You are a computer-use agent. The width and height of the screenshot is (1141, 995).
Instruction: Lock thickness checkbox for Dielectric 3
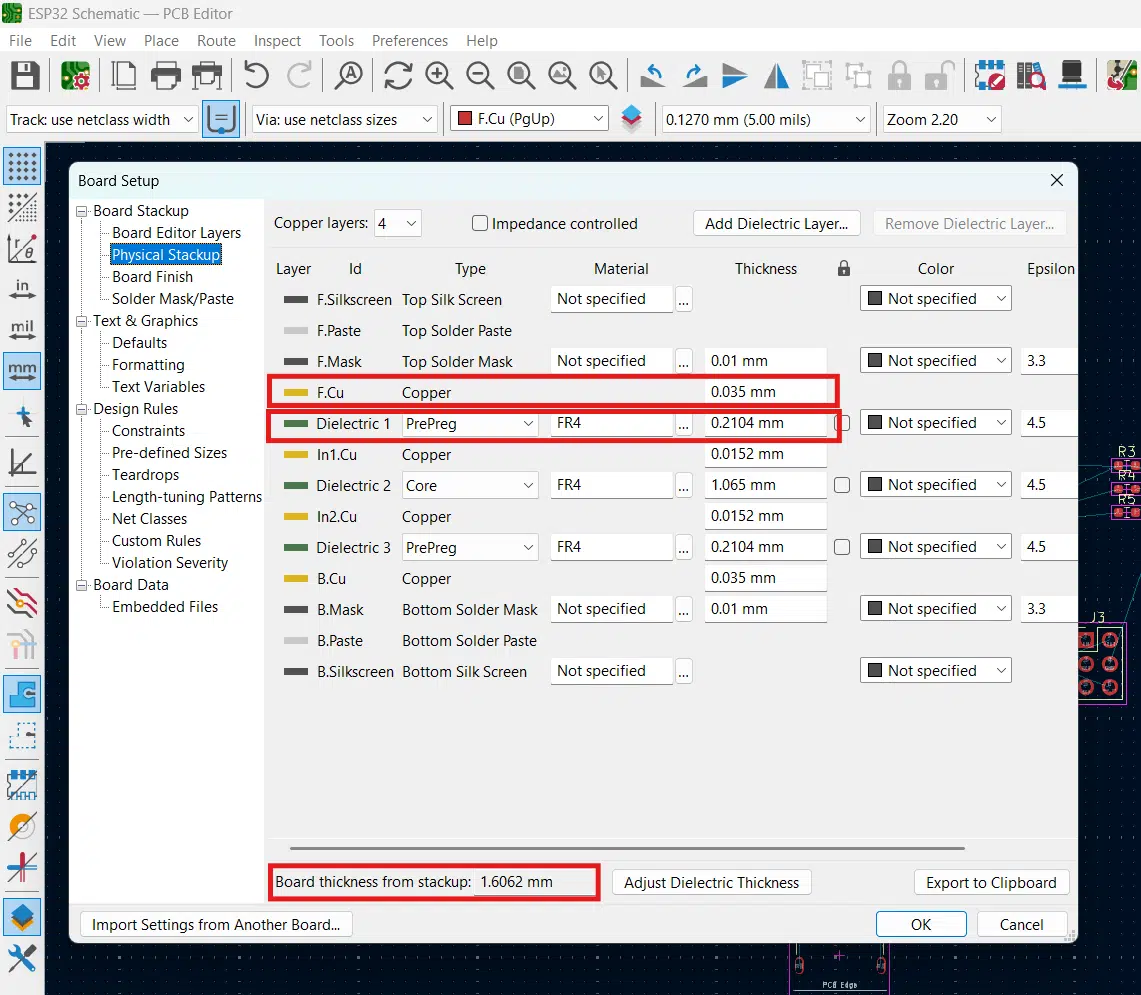[842, 547]
